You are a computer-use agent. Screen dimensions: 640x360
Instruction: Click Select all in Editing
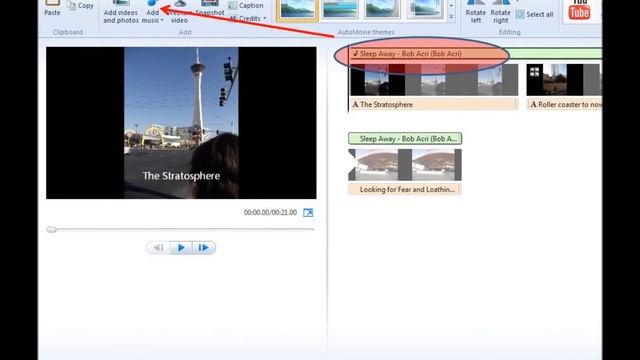point(535,15)
